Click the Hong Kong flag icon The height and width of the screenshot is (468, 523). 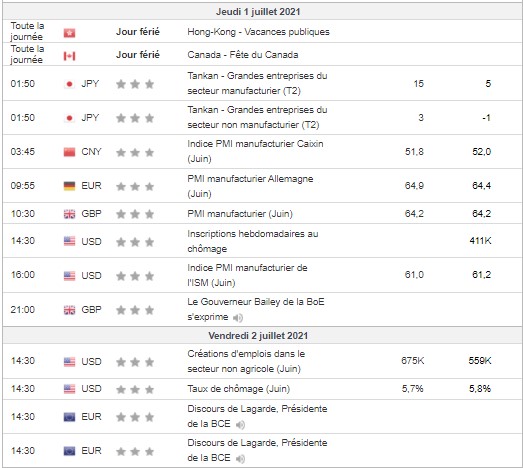coord(69,33)
